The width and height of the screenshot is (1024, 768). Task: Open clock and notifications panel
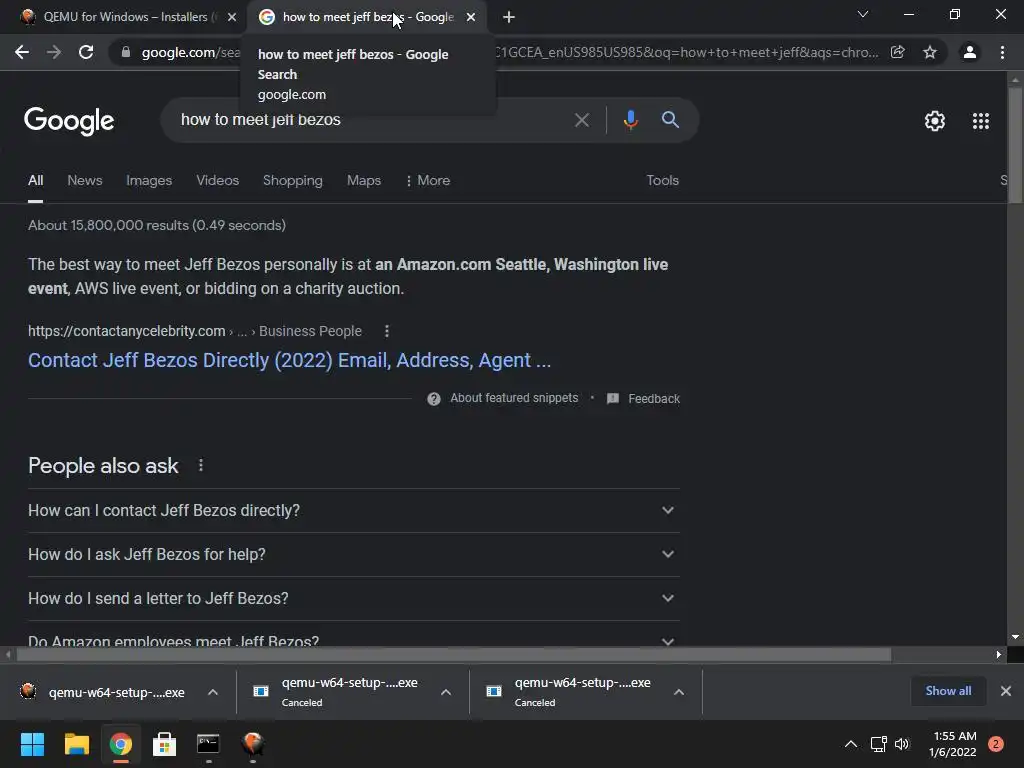point(965,744)
